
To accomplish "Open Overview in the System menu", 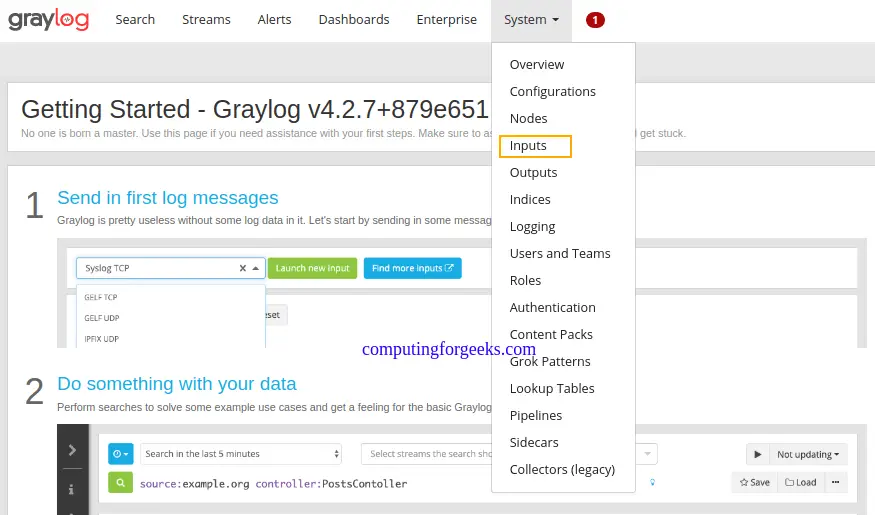I will pos(537,65).
